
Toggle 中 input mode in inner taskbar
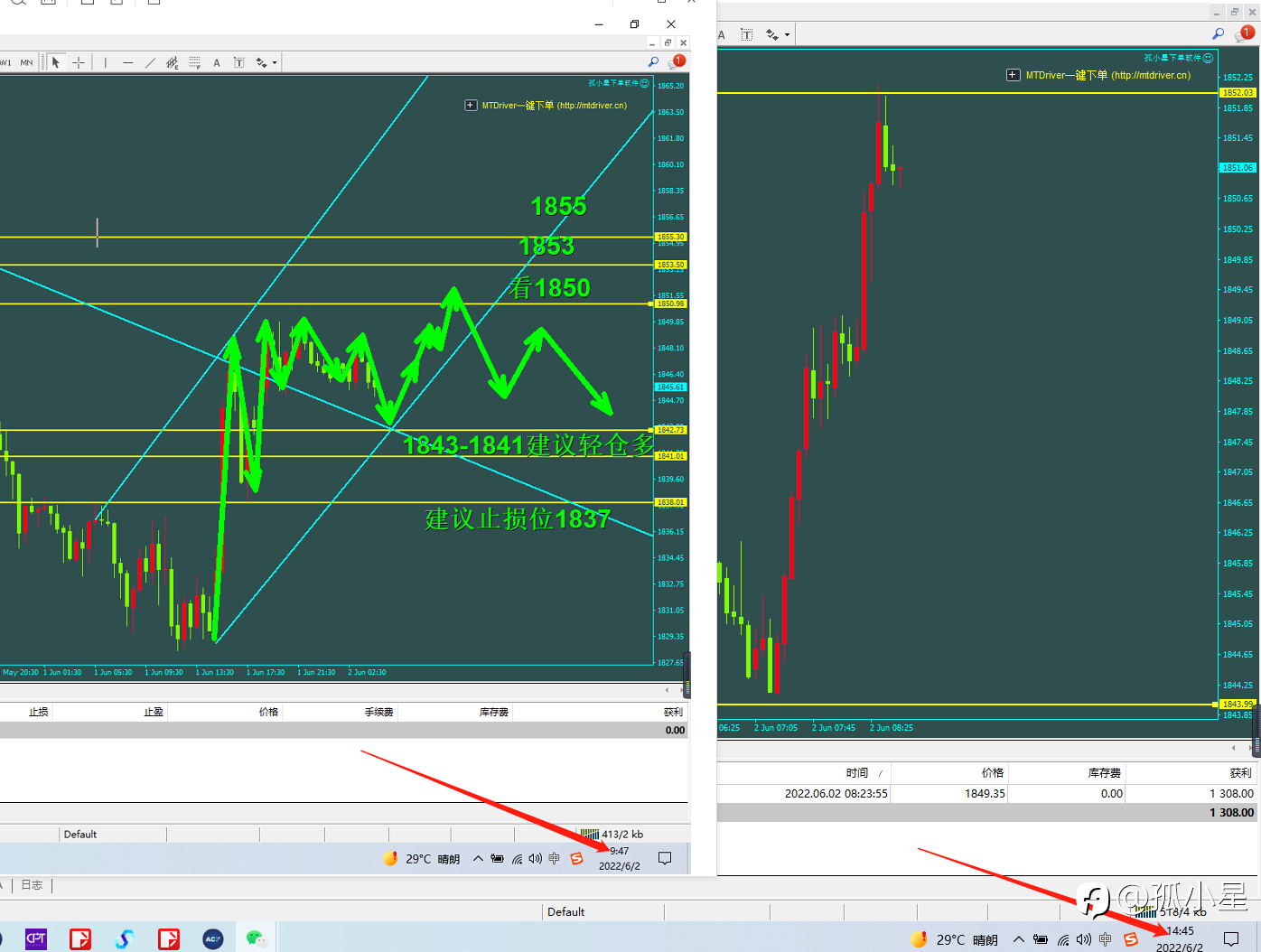tap(554, 858)
